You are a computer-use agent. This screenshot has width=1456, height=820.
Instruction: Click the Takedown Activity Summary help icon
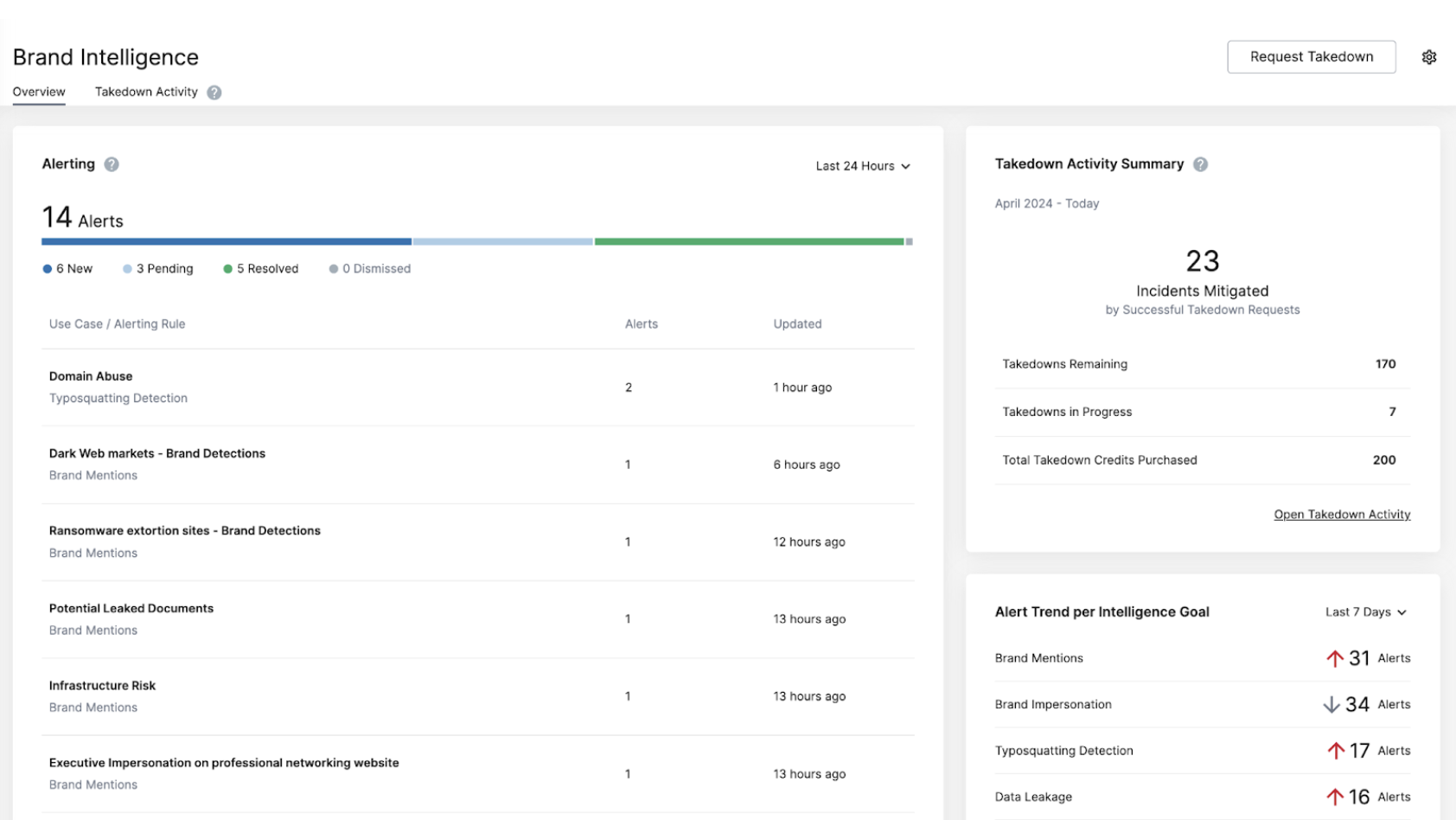coord(1201,163)
